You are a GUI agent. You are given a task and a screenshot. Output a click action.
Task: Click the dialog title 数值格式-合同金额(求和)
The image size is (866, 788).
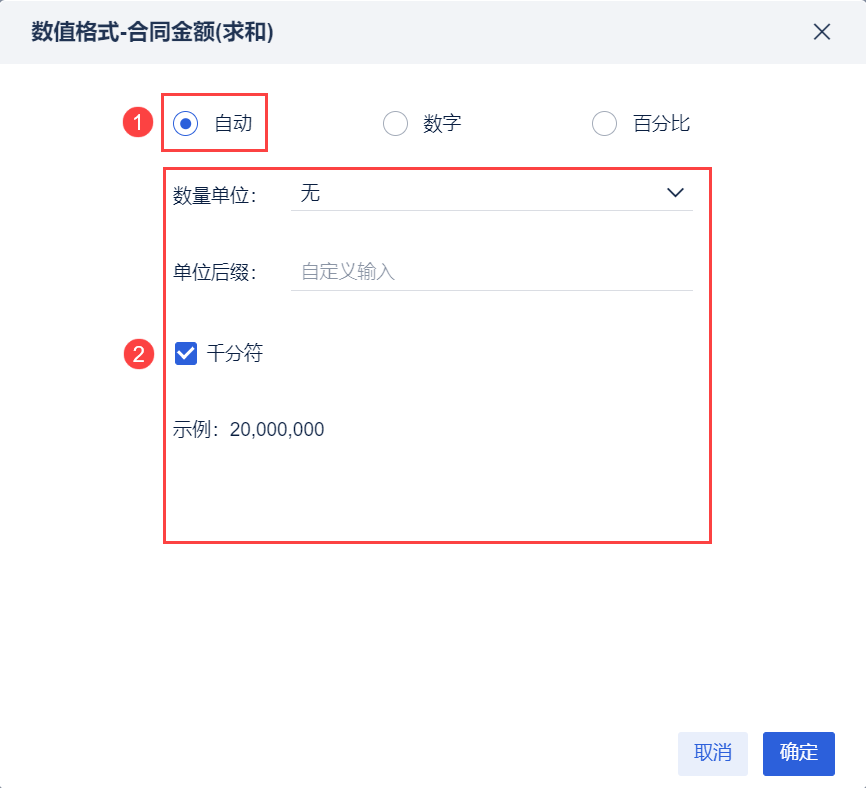point(153,33)
